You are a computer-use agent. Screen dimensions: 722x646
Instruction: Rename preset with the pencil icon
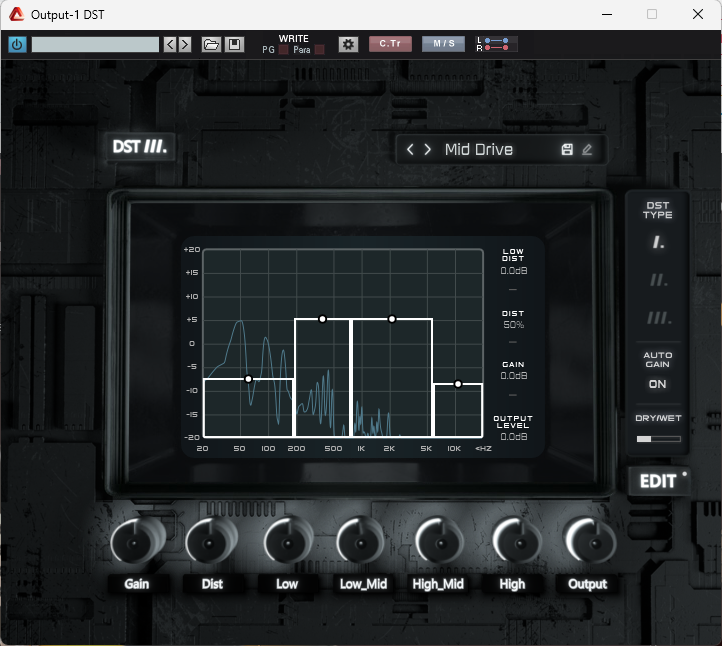tap(587, 149)
